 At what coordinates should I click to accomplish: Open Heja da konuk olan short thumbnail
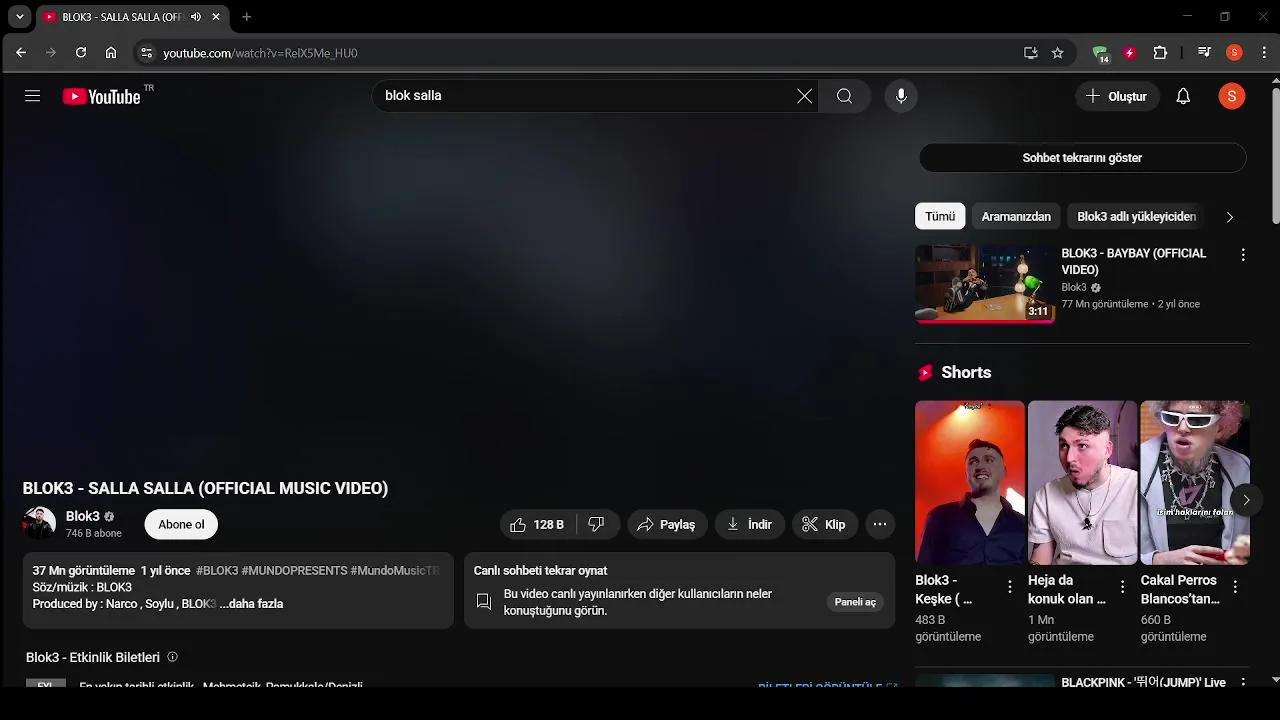pos(1082,483)
